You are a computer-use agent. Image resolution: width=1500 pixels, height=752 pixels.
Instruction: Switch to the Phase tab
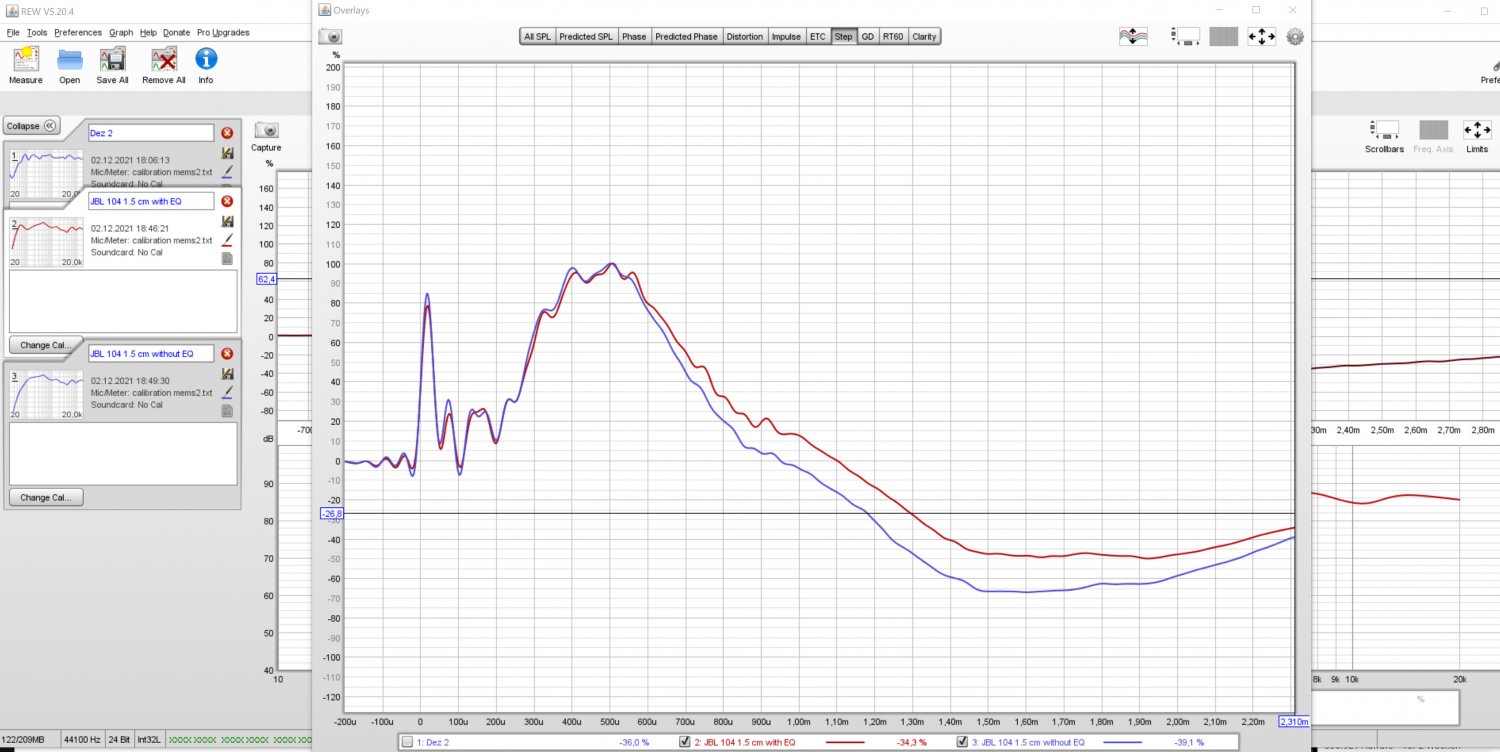coord(634,37)
